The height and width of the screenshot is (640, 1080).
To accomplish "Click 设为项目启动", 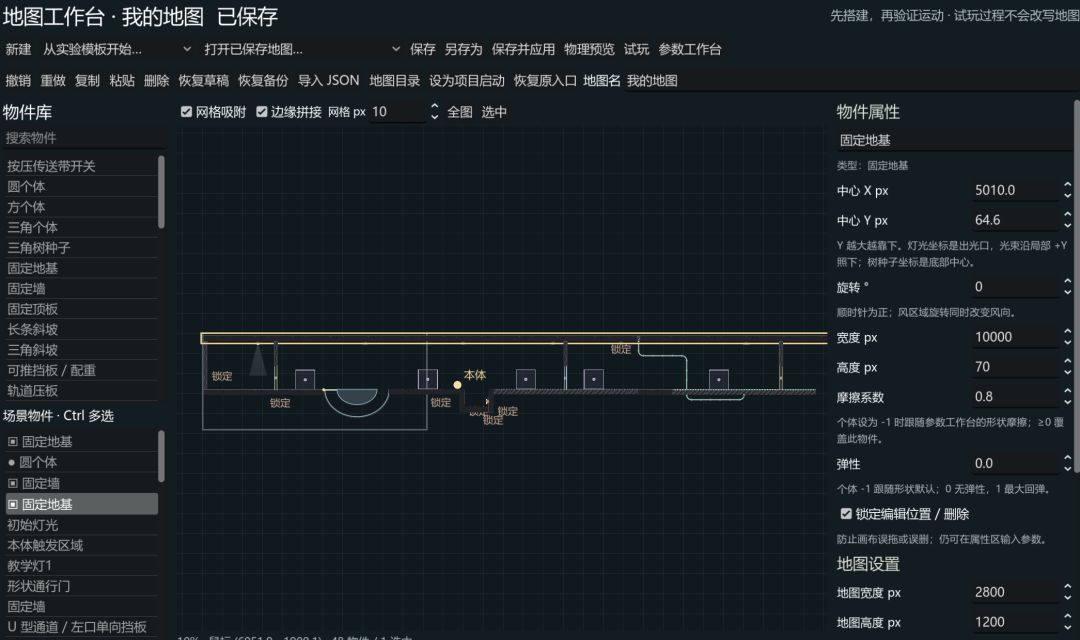I will [467, 81].
